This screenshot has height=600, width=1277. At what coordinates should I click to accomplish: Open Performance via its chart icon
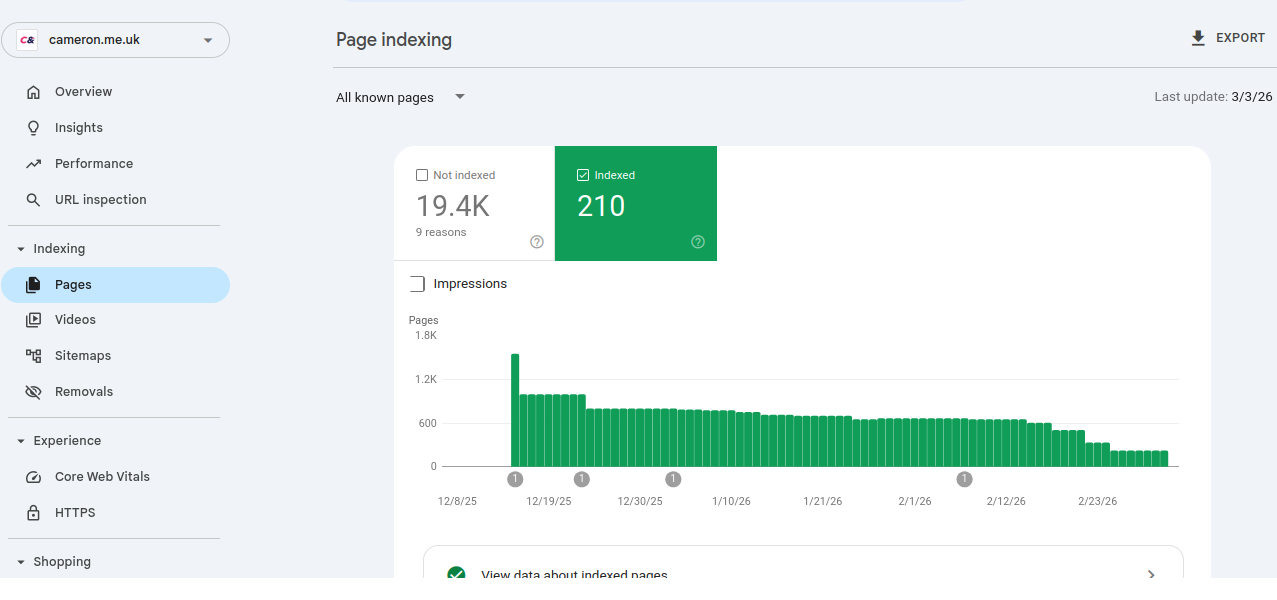35,163
